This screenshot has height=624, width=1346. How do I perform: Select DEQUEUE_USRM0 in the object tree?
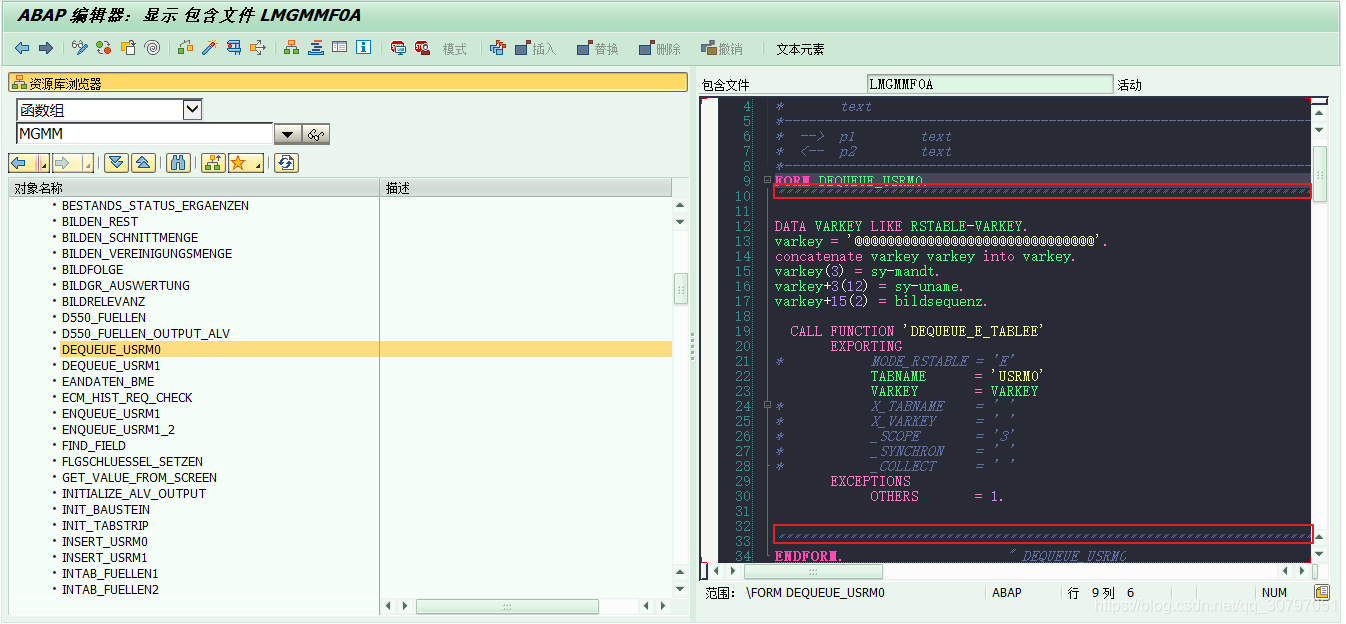[x=111, y=350]
